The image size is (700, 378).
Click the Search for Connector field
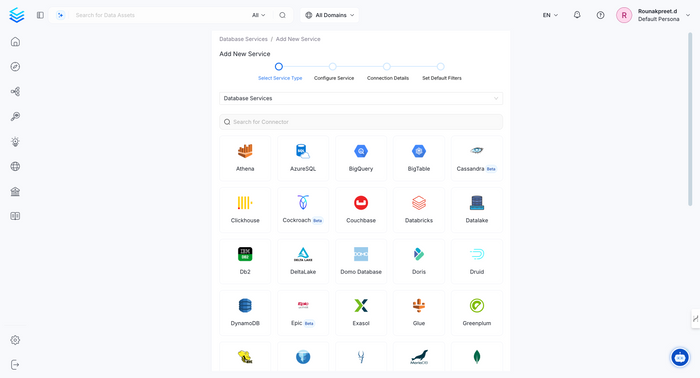pyautogui.click(x=361, y=122)
